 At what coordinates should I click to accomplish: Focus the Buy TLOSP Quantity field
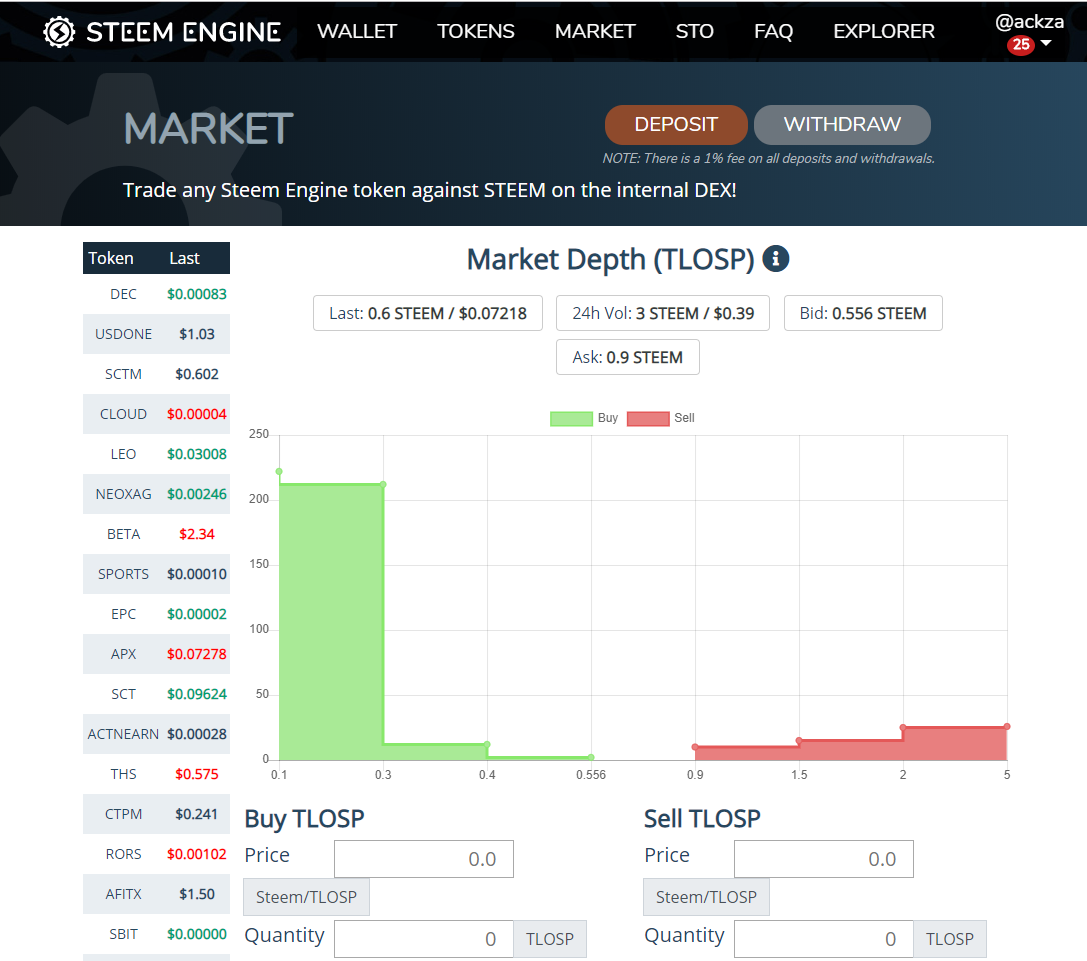click(424, 939)
